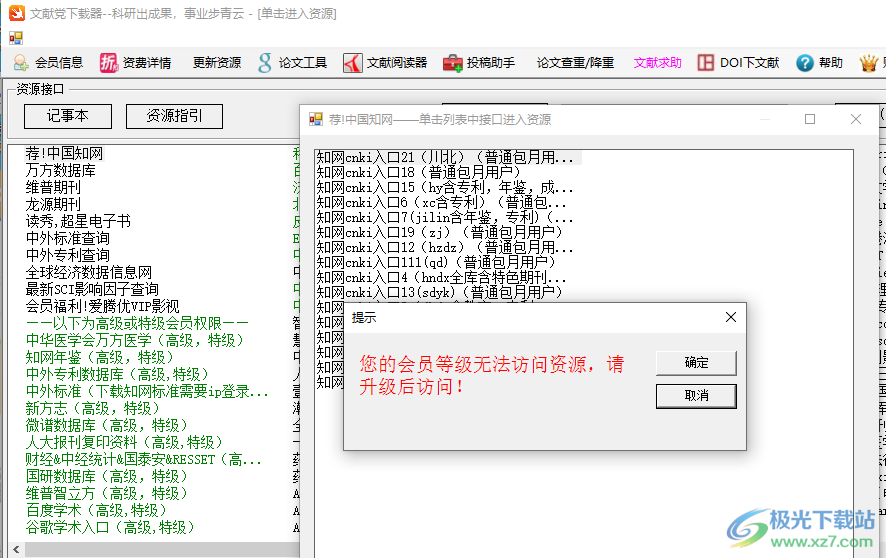Viewport: 886px width, 558px height.
Task: Click small window icon below title bar
Action: (x=16, y=38)
